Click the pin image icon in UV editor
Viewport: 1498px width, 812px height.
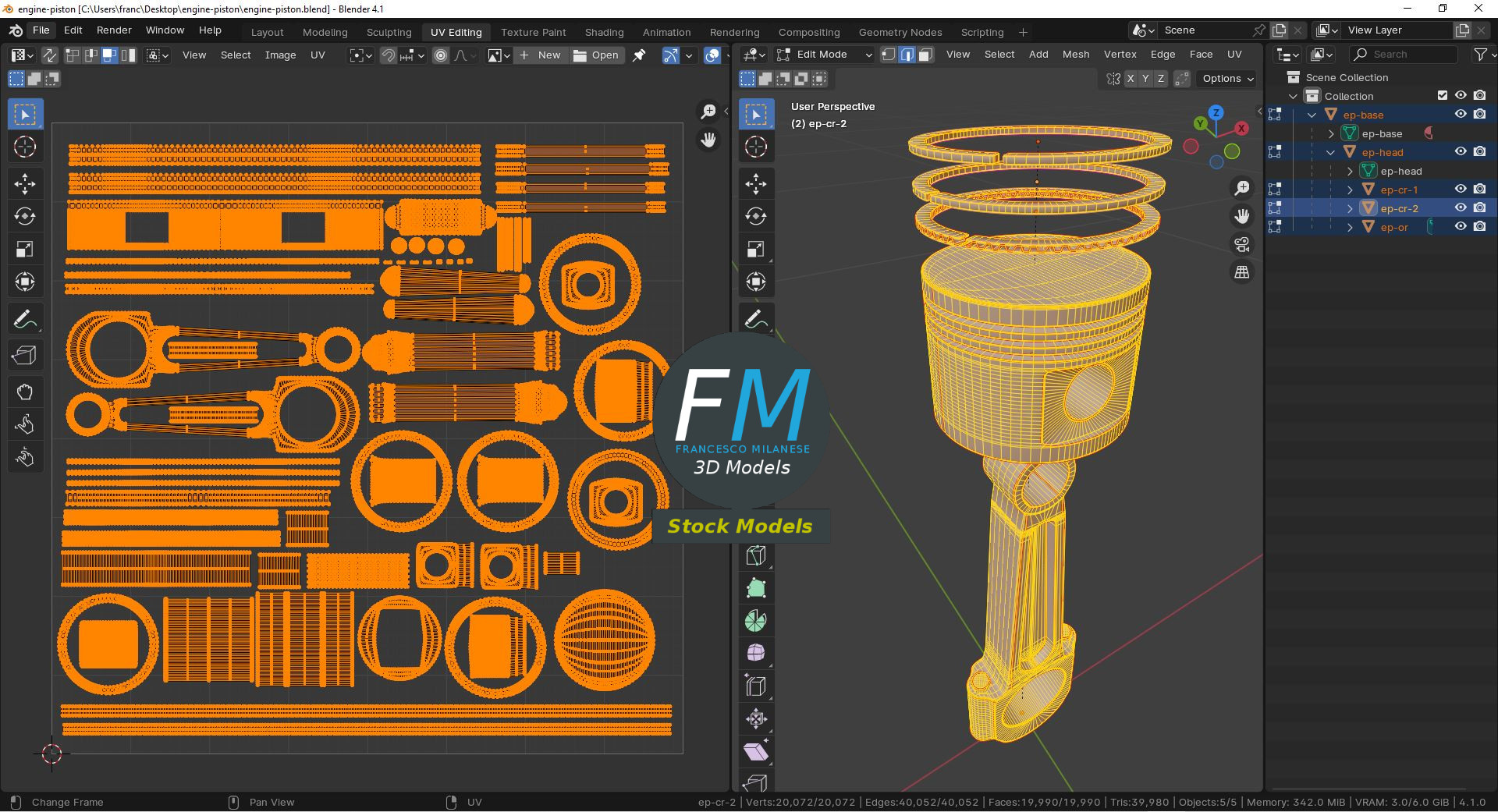639,55
